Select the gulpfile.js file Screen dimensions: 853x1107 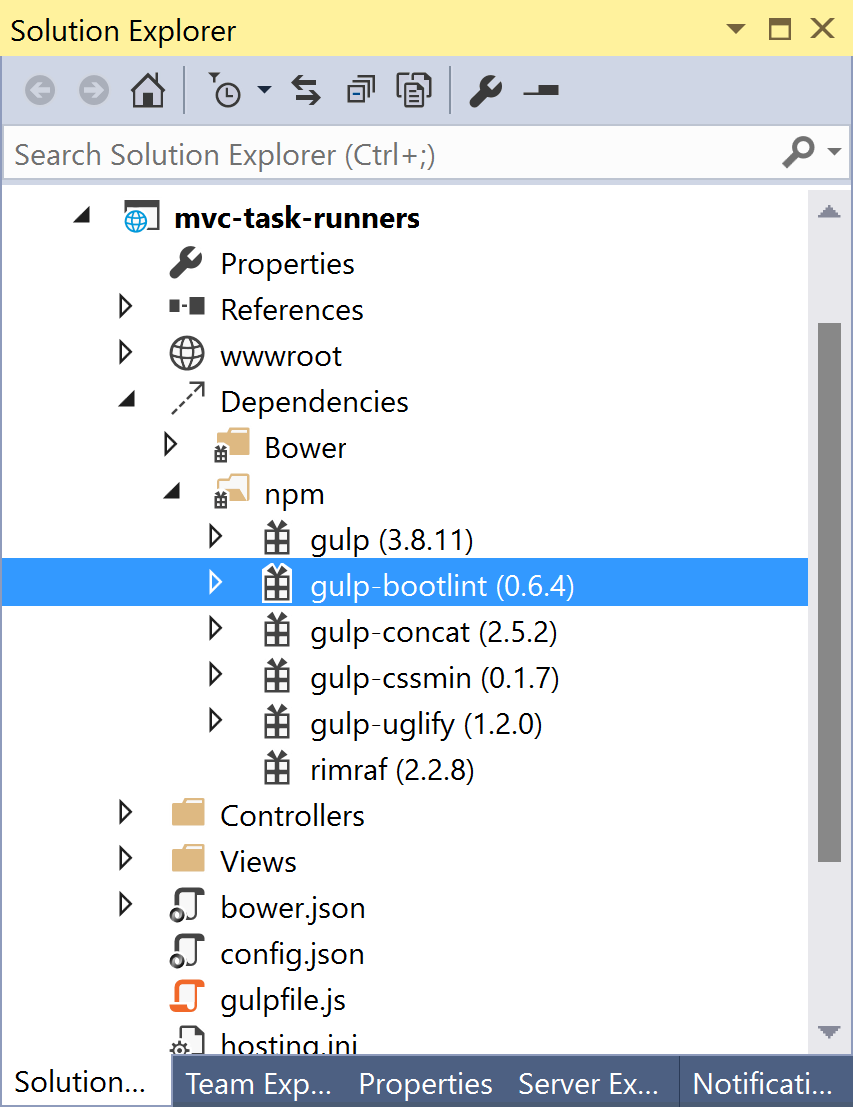coord(282,999)
